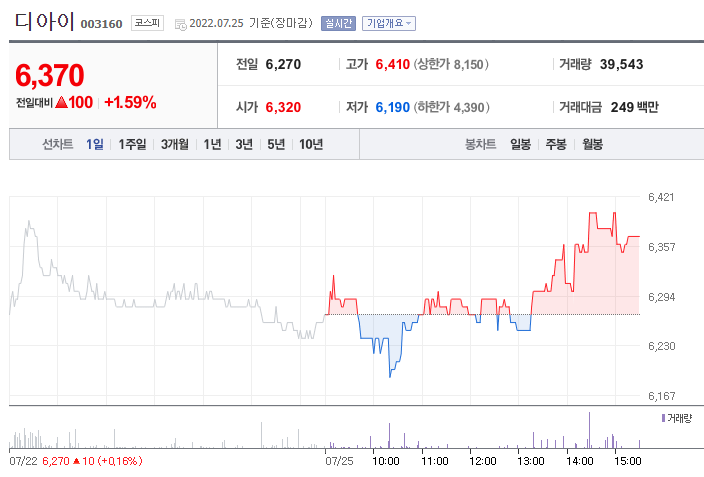This screenshot has height=477, width=704.
Task: Click the 10:00 time axis label
Action: [x=386, y=461]
